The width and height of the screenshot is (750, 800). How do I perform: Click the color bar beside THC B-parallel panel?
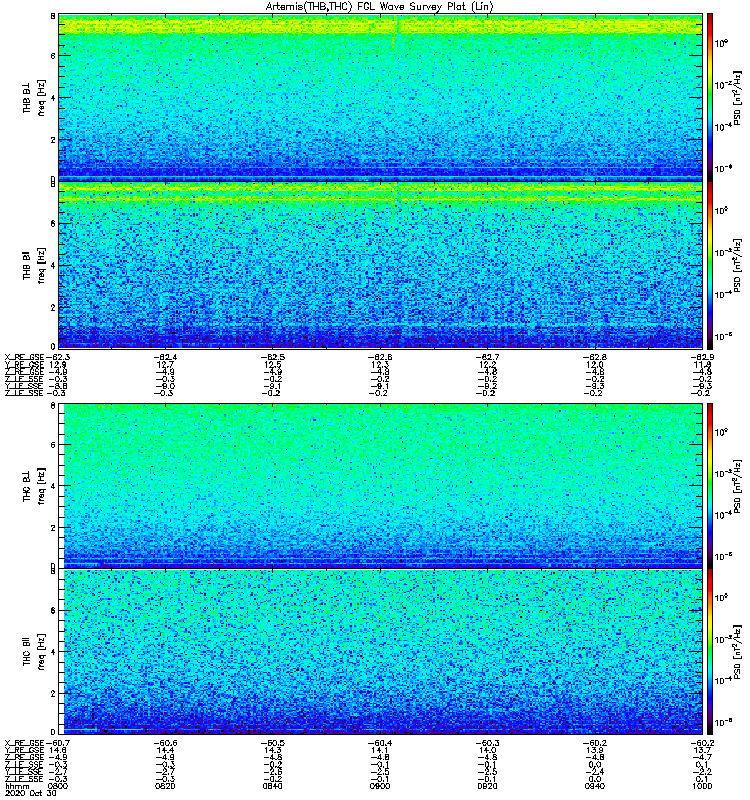pos(710,652)
